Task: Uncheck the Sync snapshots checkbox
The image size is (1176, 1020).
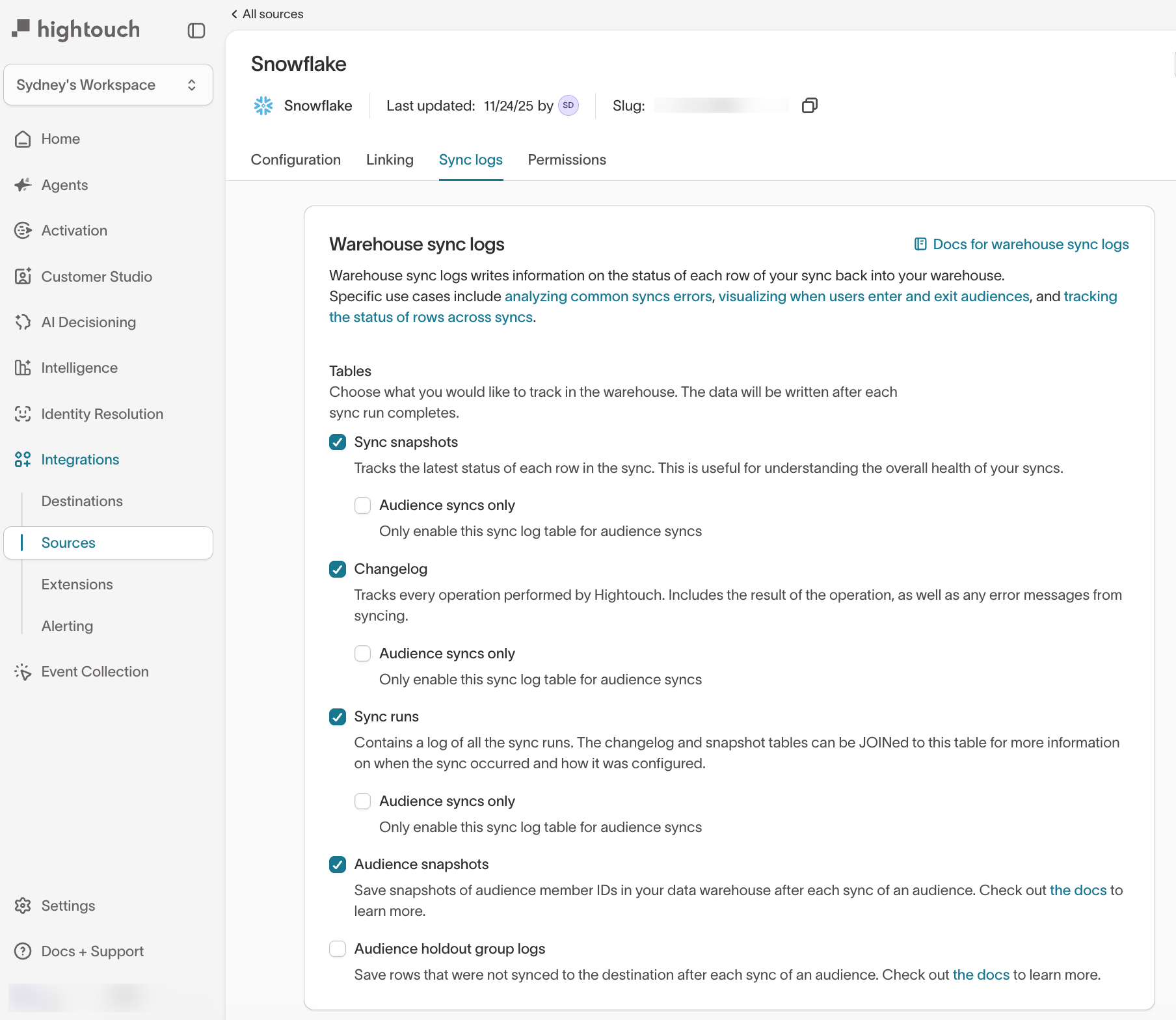Action: [338, 442]
